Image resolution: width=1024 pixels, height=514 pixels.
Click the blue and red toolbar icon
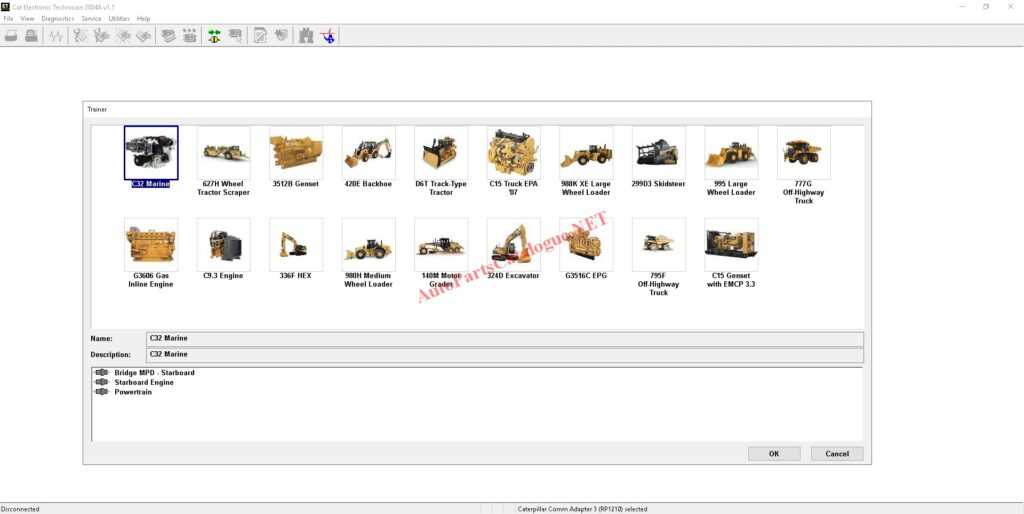click(x=328, y=36)
